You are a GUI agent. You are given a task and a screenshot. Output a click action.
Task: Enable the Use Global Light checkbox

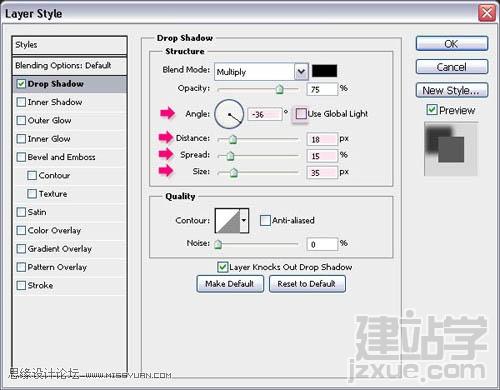(301, 114)
